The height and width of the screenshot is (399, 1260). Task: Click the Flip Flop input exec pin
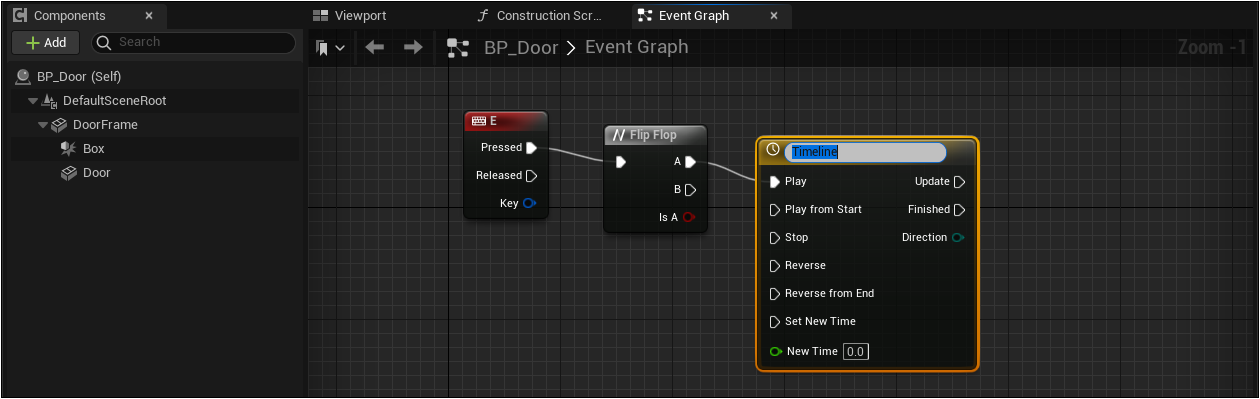pyautogui.click(x=620, y=162)
